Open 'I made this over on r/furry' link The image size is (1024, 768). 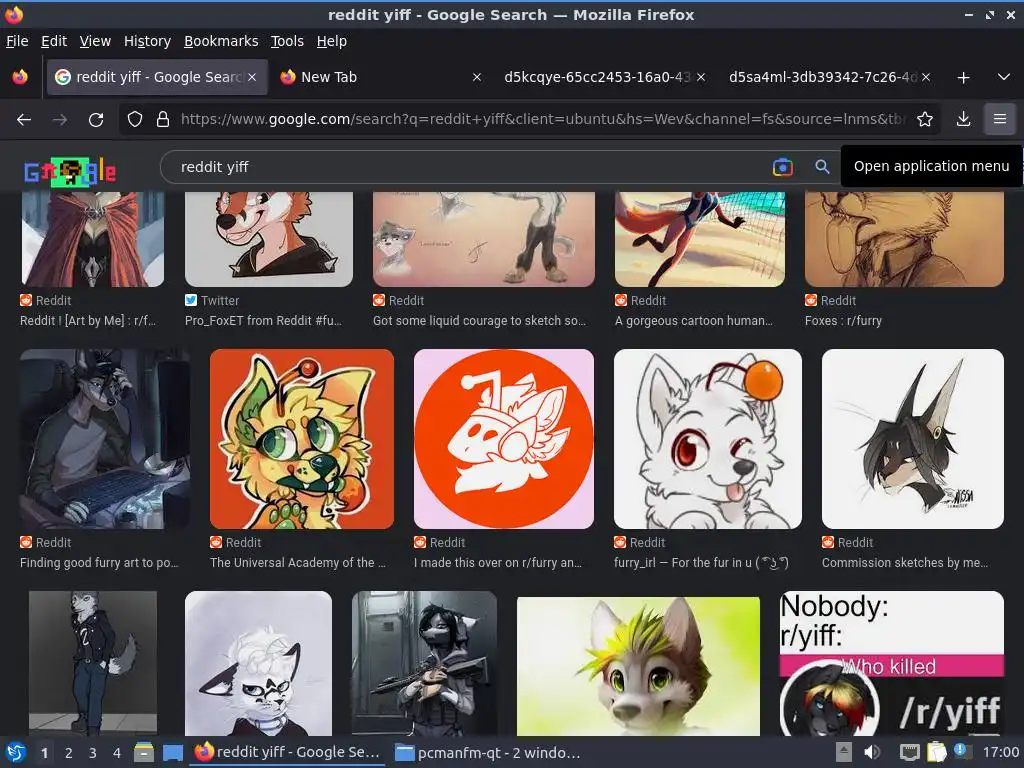pyautogui.click(x=498, y=562)
